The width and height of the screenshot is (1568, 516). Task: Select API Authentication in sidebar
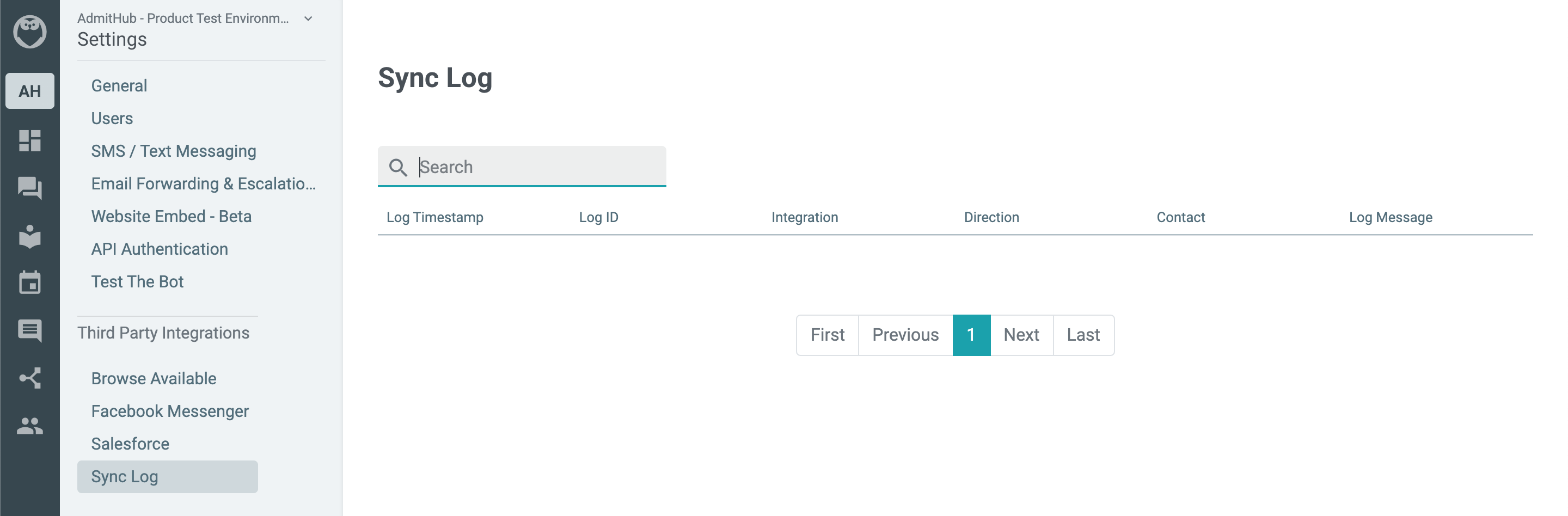pyautogui.click(x=160, y=249)
